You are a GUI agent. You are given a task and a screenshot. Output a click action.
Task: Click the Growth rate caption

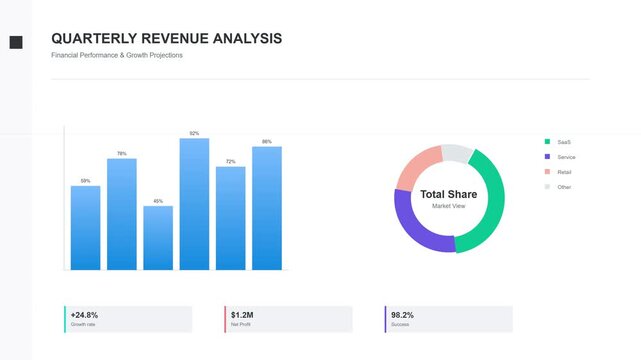[83, 324]
